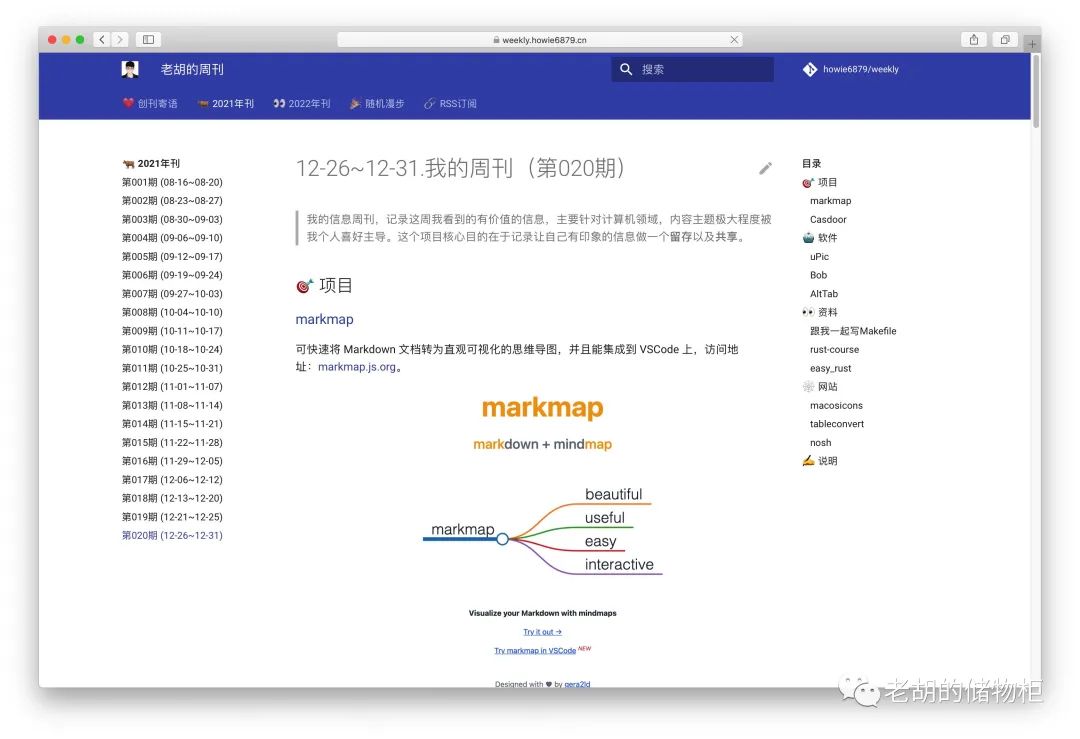
Task: Click the Safari back arrow button
Action: pos(102,39)
